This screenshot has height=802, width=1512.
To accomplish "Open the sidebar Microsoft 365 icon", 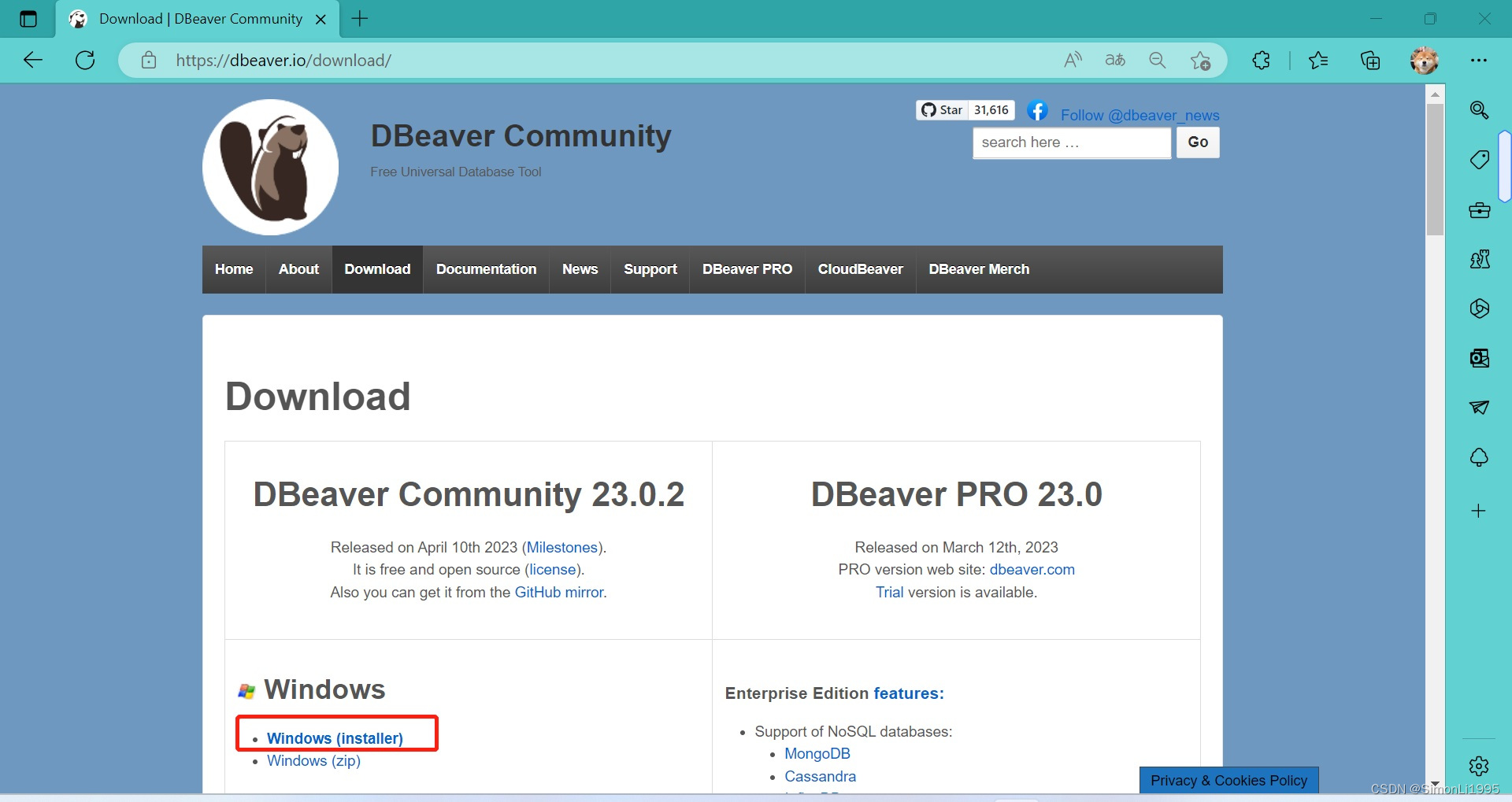I will 1479,309.
